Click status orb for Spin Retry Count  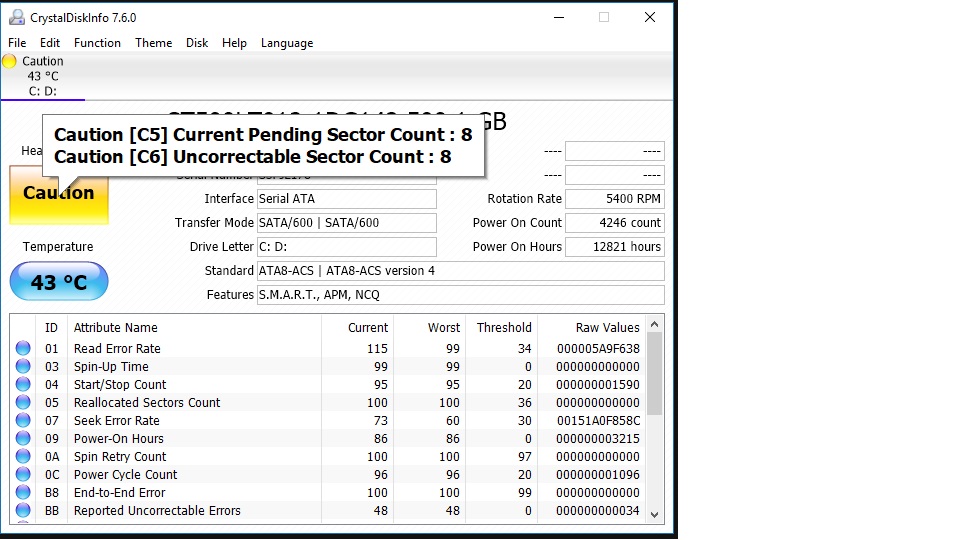(x=23, y=456)
